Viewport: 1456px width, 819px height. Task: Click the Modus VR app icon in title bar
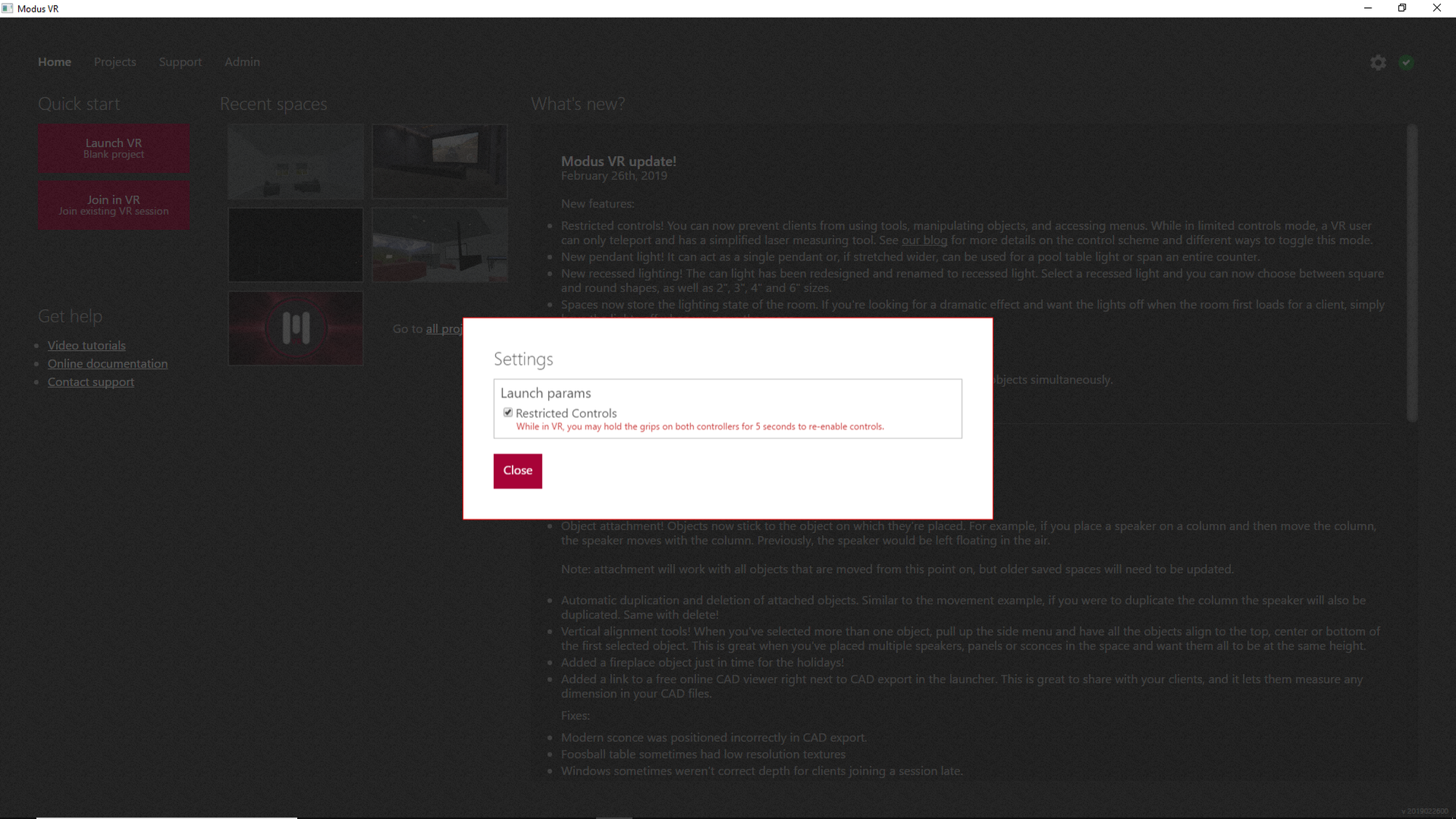click(x=7, y=8)
